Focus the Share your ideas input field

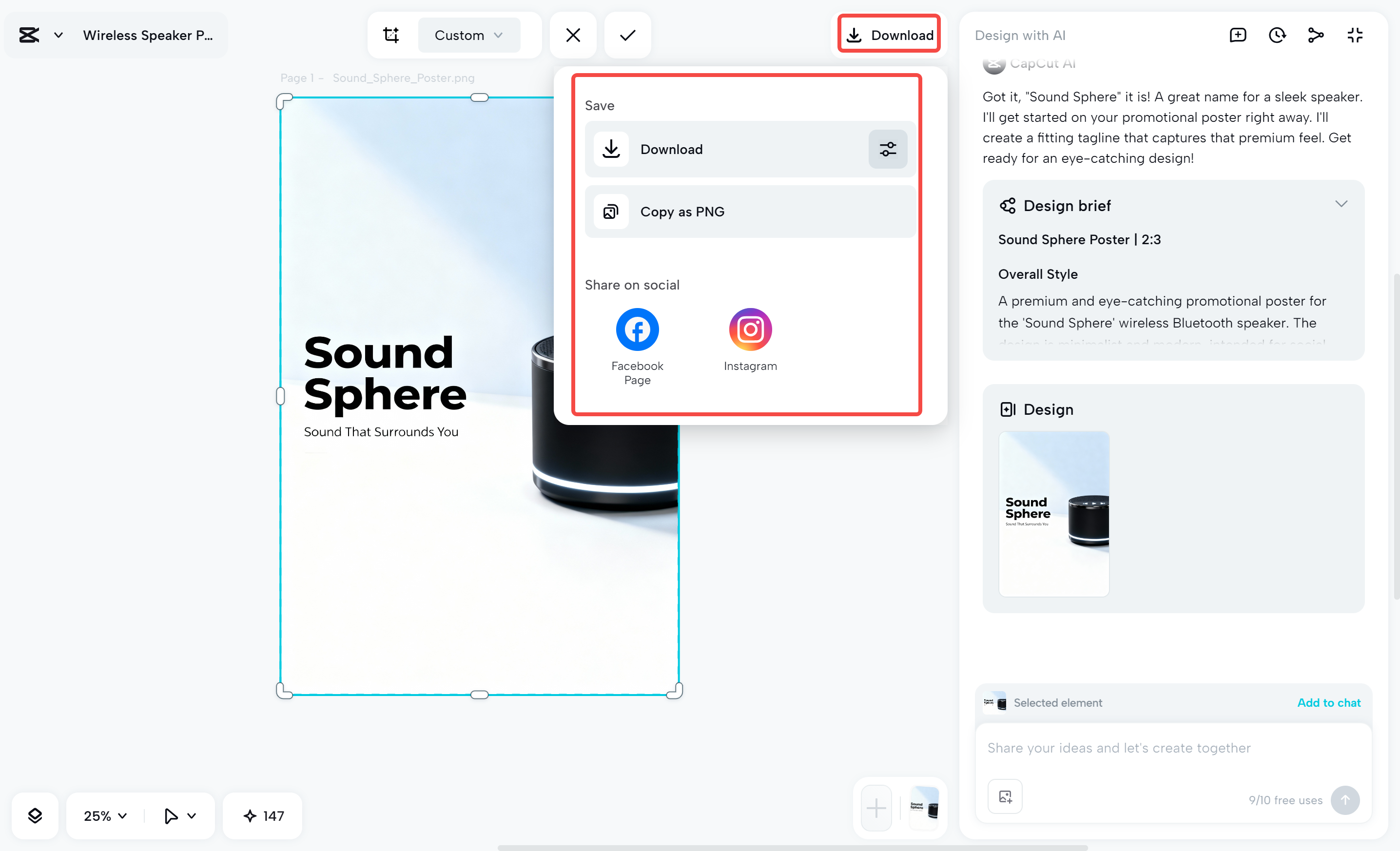1174,748
